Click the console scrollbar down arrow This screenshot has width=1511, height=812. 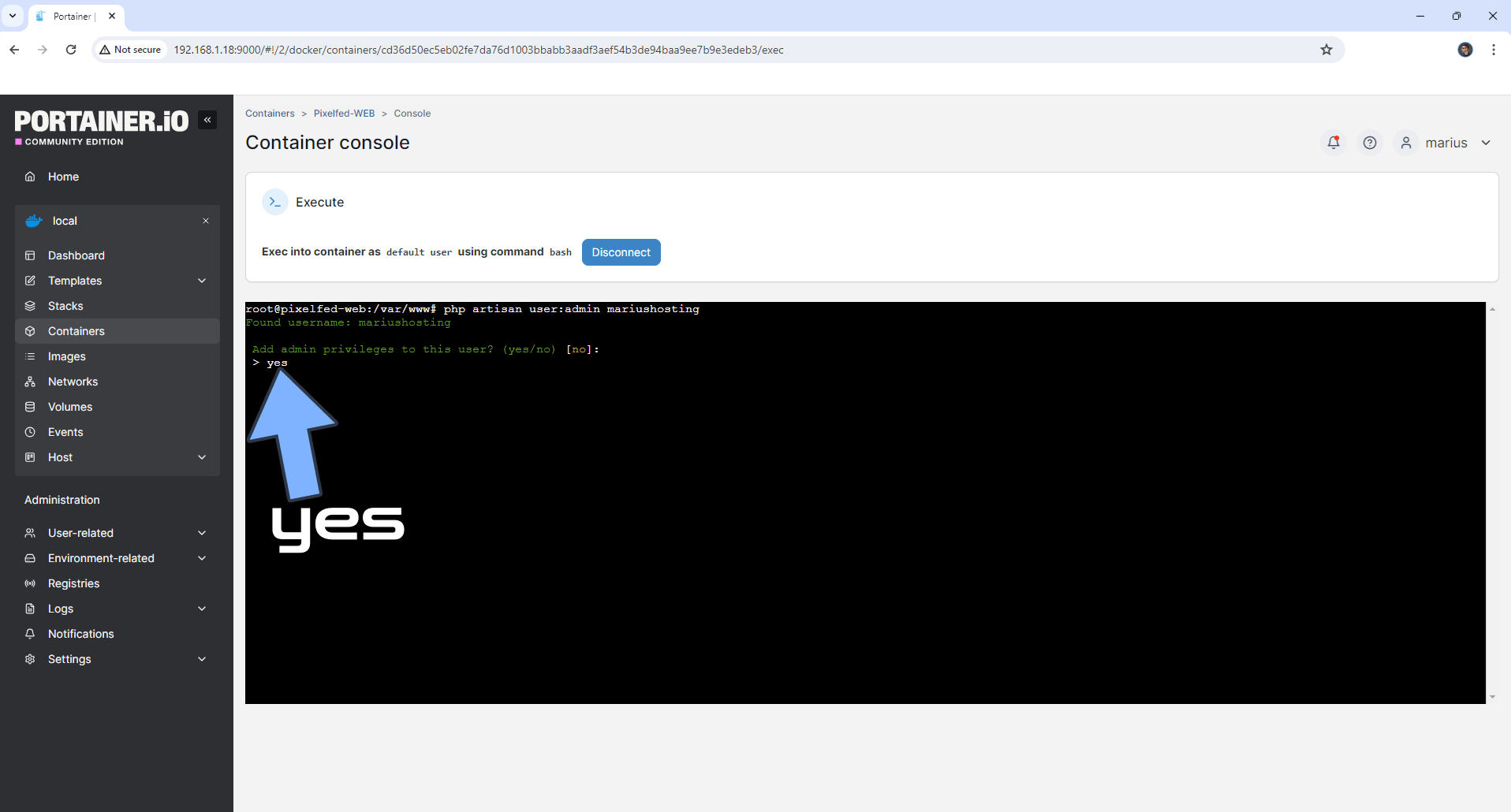pyautogui.click(x=1492, y=698)
